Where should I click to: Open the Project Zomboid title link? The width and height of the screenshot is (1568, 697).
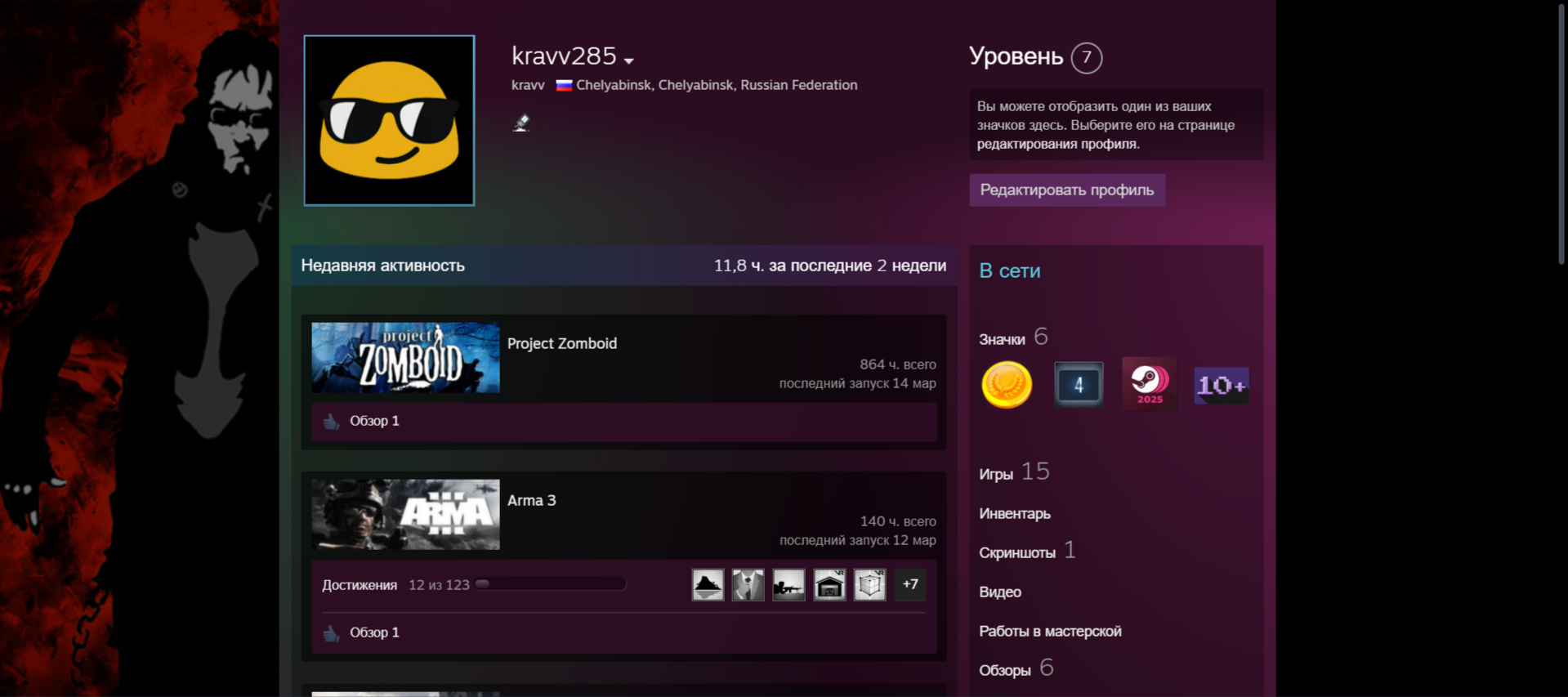(x=562, y=343)
